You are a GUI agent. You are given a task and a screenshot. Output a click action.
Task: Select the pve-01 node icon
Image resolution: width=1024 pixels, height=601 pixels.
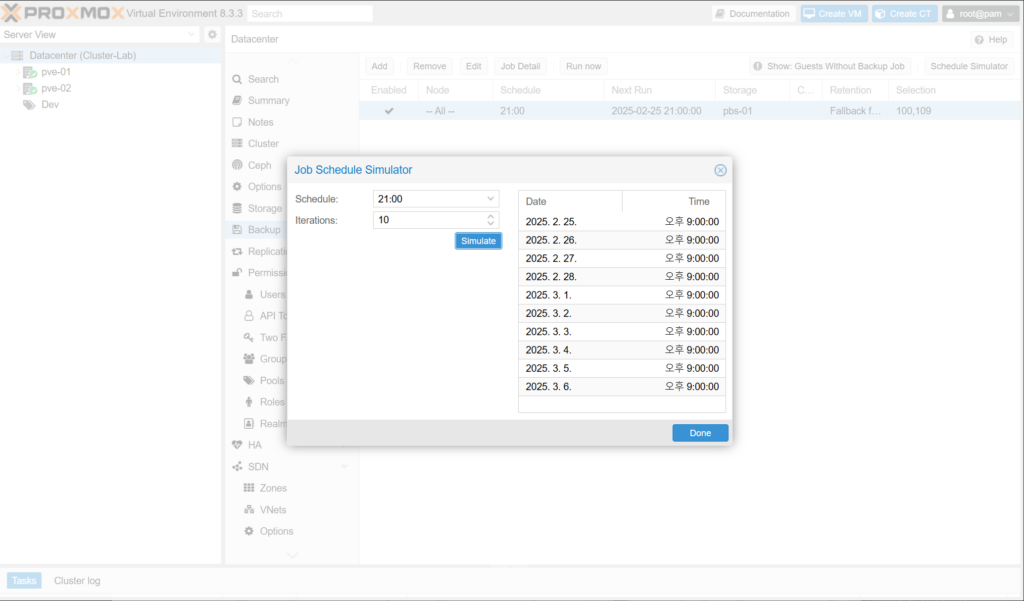point(30,72)
